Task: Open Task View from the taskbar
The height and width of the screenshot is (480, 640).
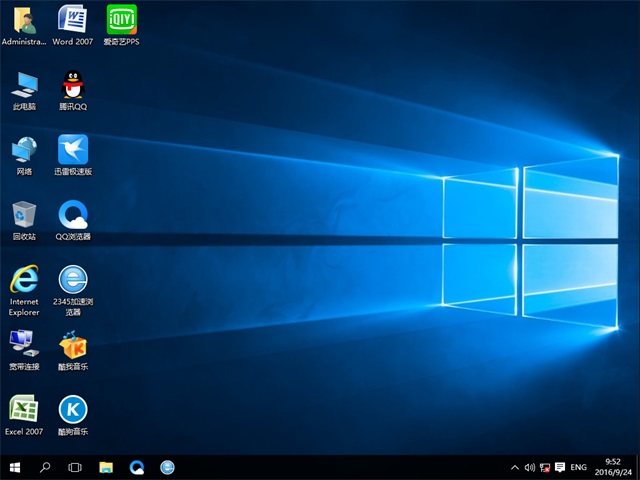Action: pos(75,467)
